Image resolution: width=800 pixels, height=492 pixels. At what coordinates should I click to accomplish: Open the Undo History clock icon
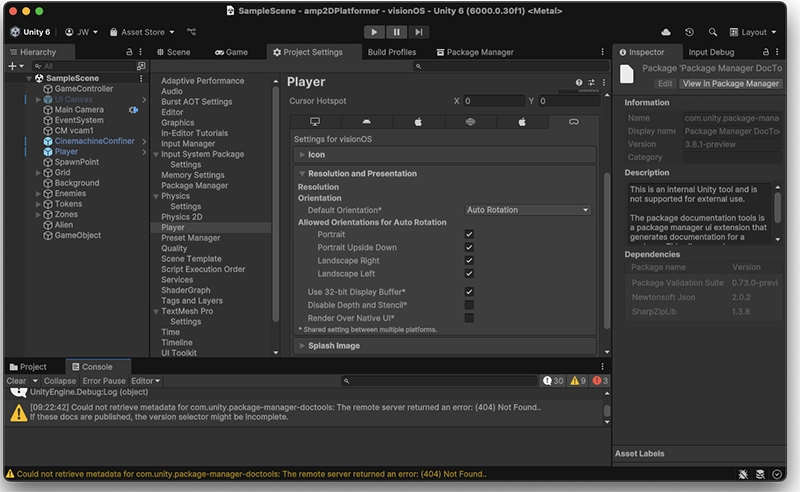pyautogui.click(x=690, y=32)
